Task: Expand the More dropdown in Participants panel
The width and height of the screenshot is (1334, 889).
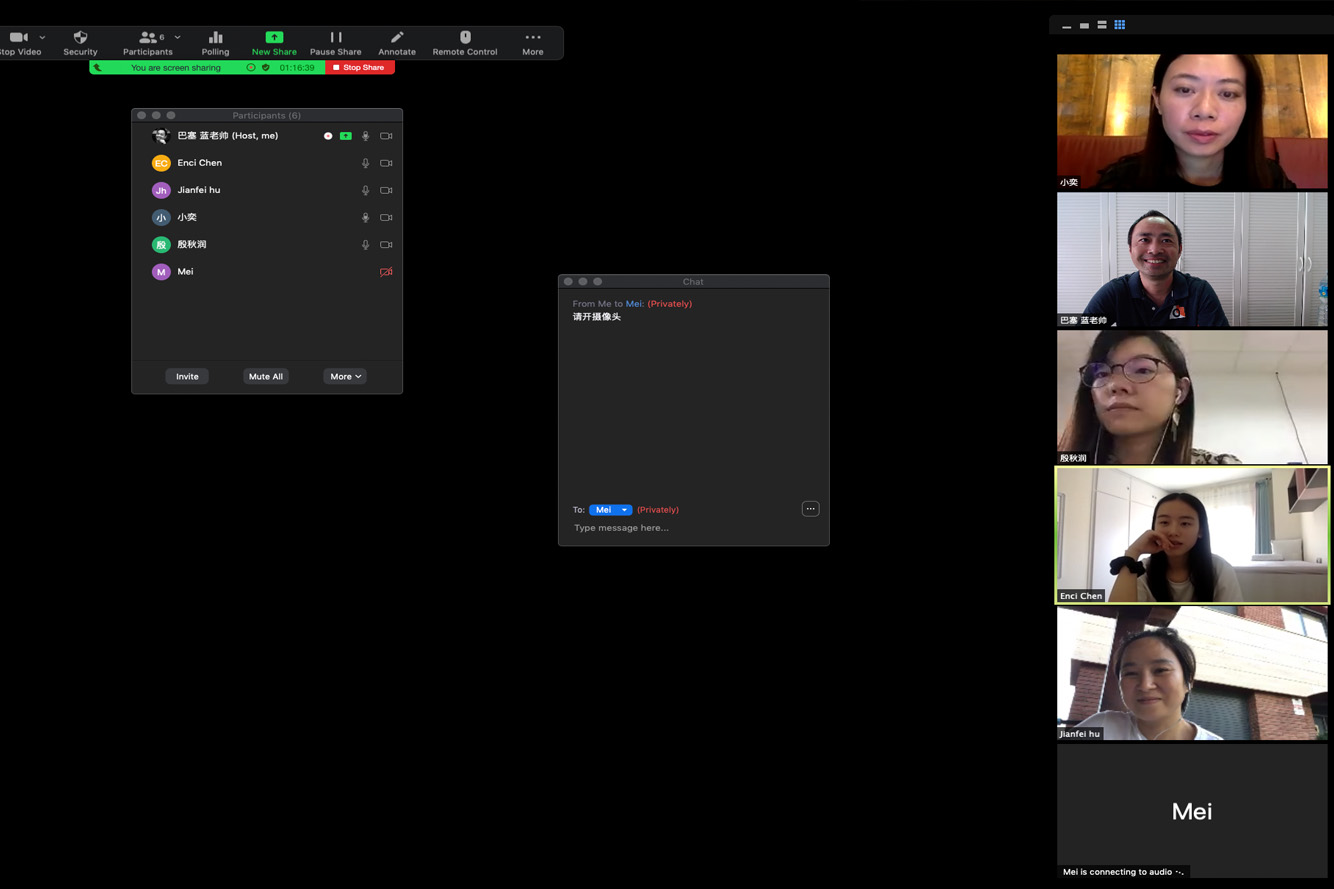Action: pos(345,377)
